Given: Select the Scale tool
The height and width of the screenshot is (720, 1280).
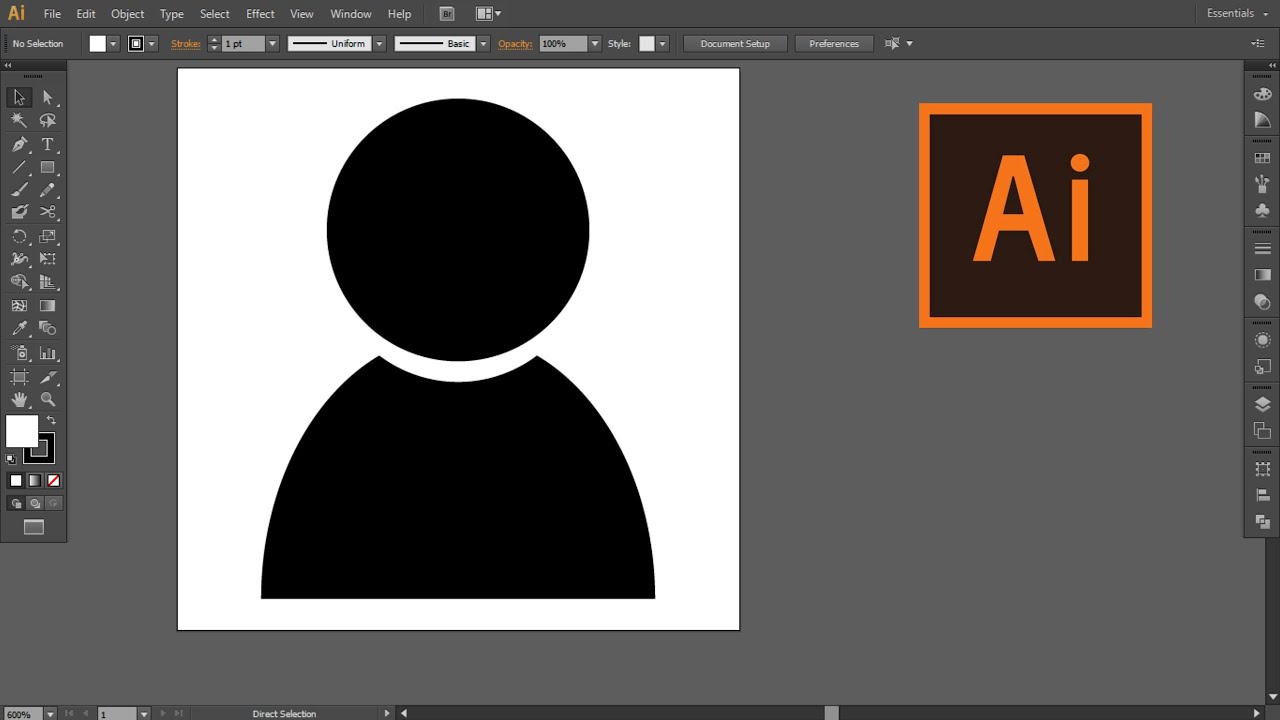Looking at the screenshot, I should click(47, 237).
